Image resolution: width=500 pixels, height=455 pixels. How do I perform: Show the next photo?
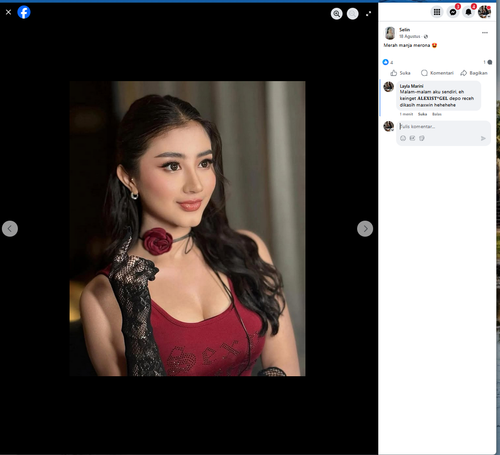pos(365,229)
